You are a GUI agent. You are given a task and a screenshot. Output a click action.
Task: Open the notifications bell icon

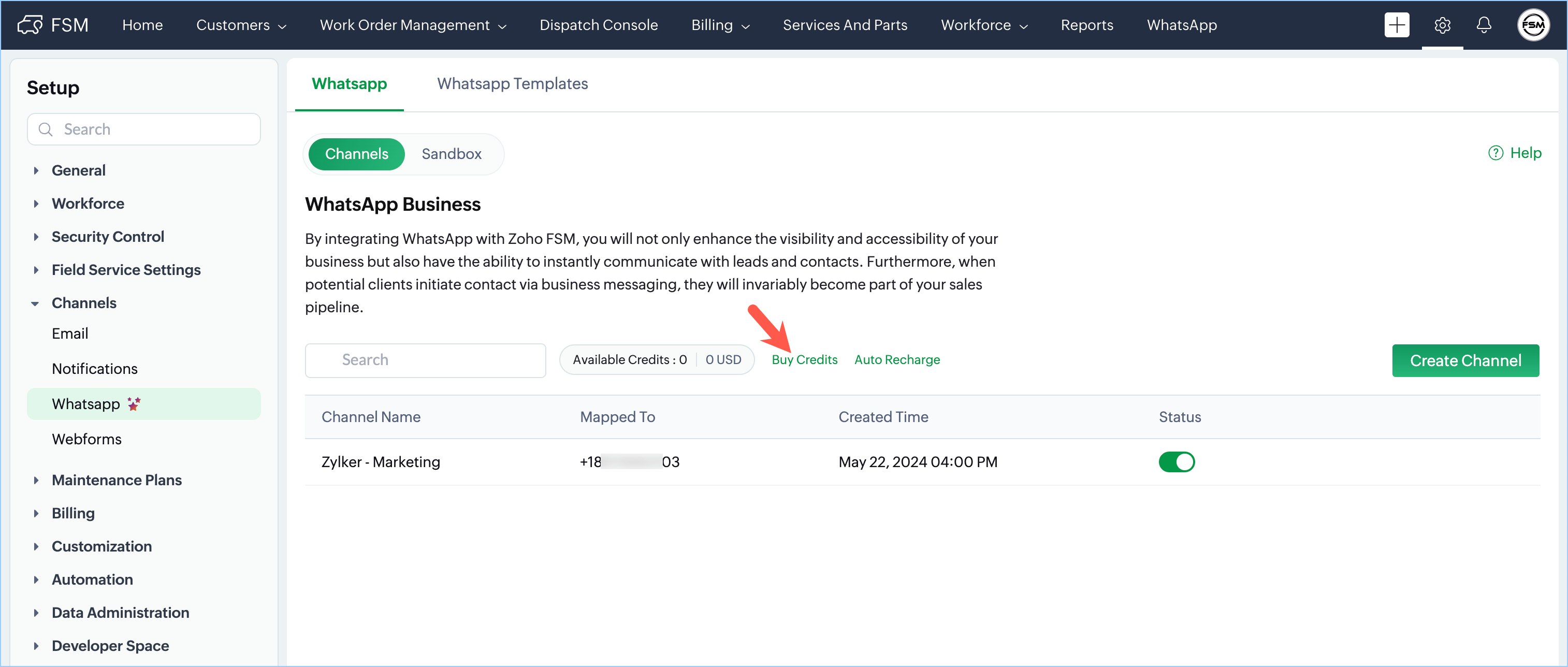(1484, 25)
